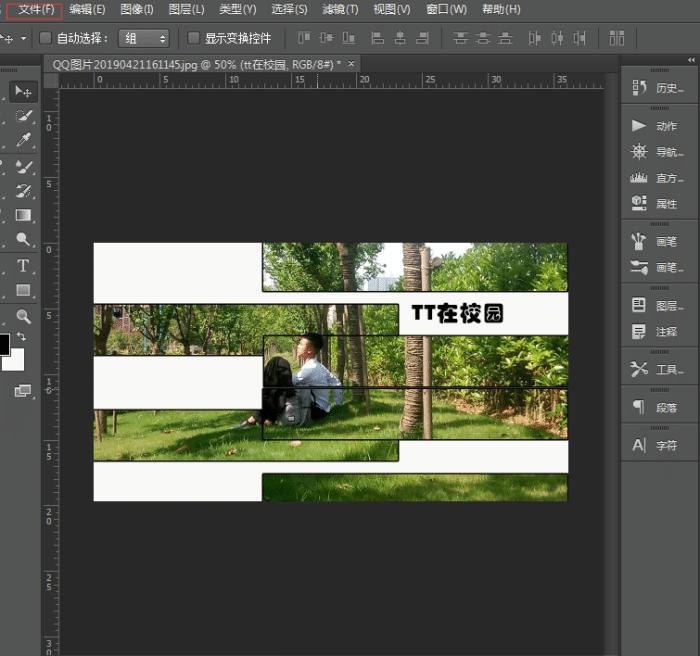Click the black foreground color swatch
The height and width of the screenshot is (656, 700).
(x=4, y=344)
